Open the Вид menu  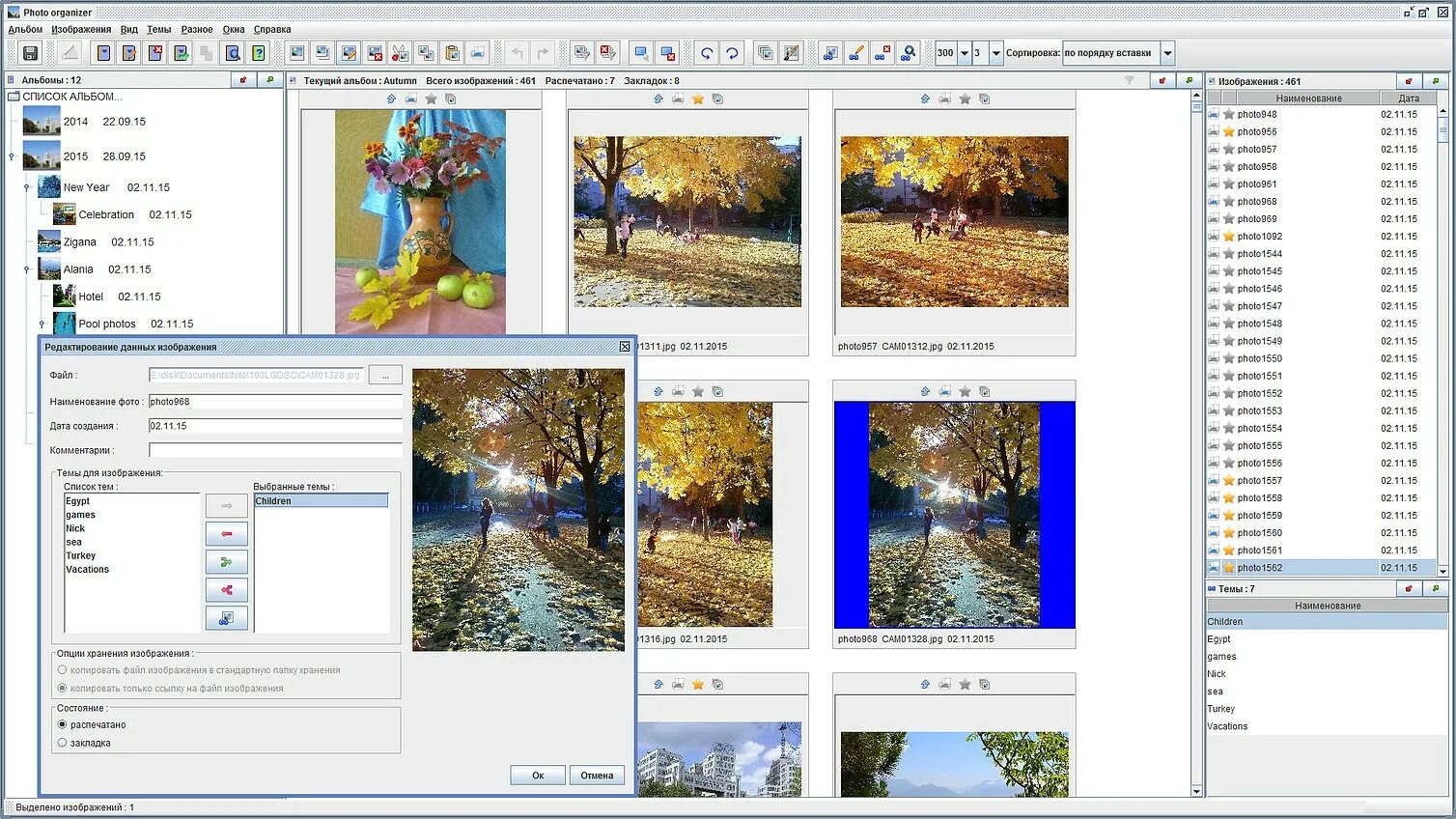(x=129, y=29)
